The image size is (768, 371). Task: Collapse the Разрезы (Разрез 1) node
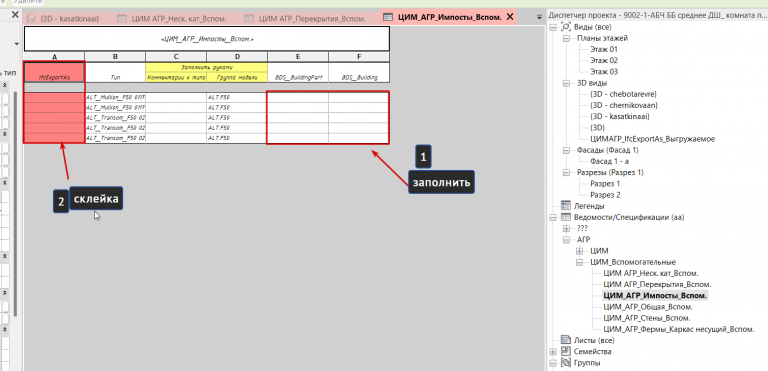click(566, 173)
